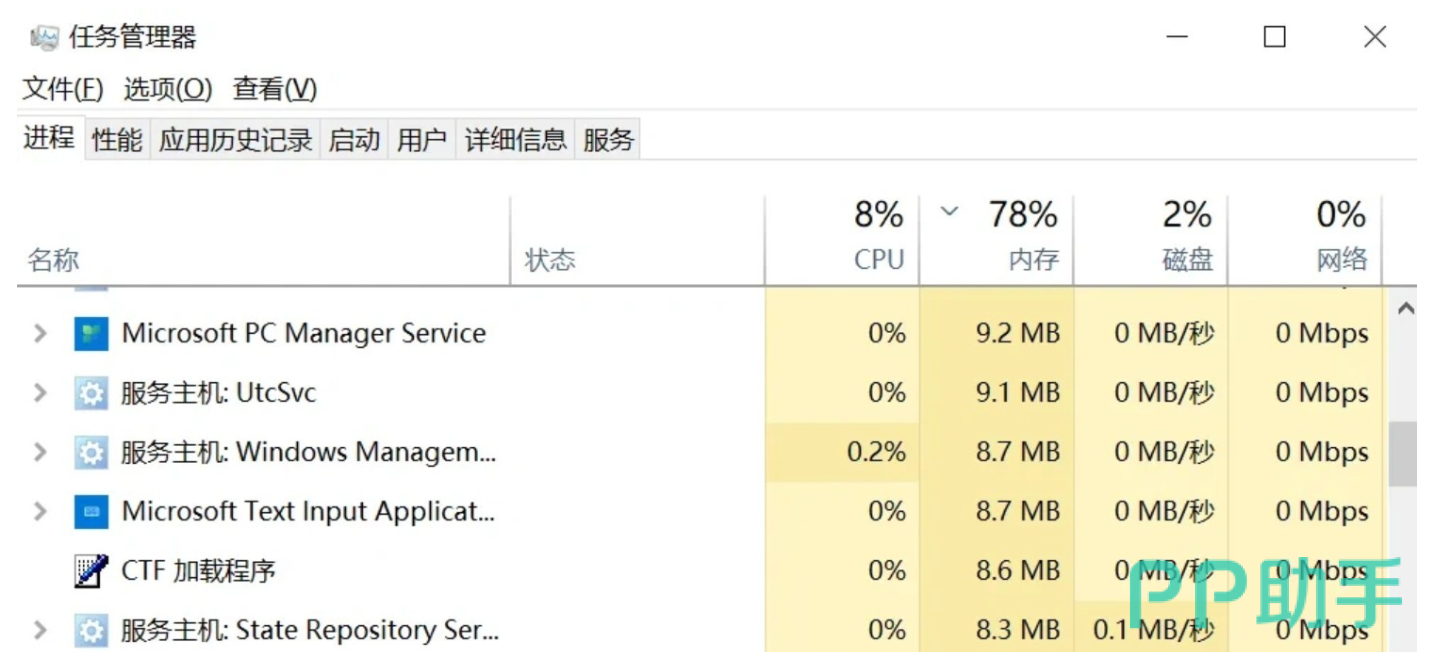Expand Microsoft PC Manager Service process
The width and height of the screenshot is (1440, 652).
click(x=40, y=334)
